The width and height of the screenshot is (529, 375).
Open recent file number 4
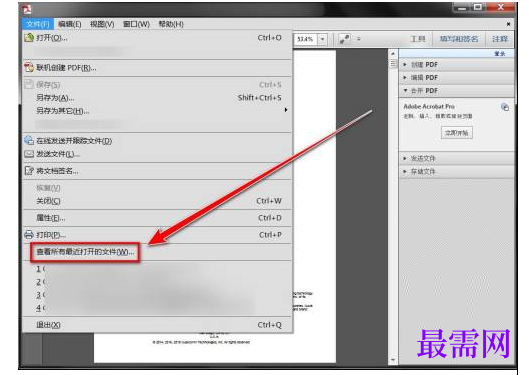point(157,308)
